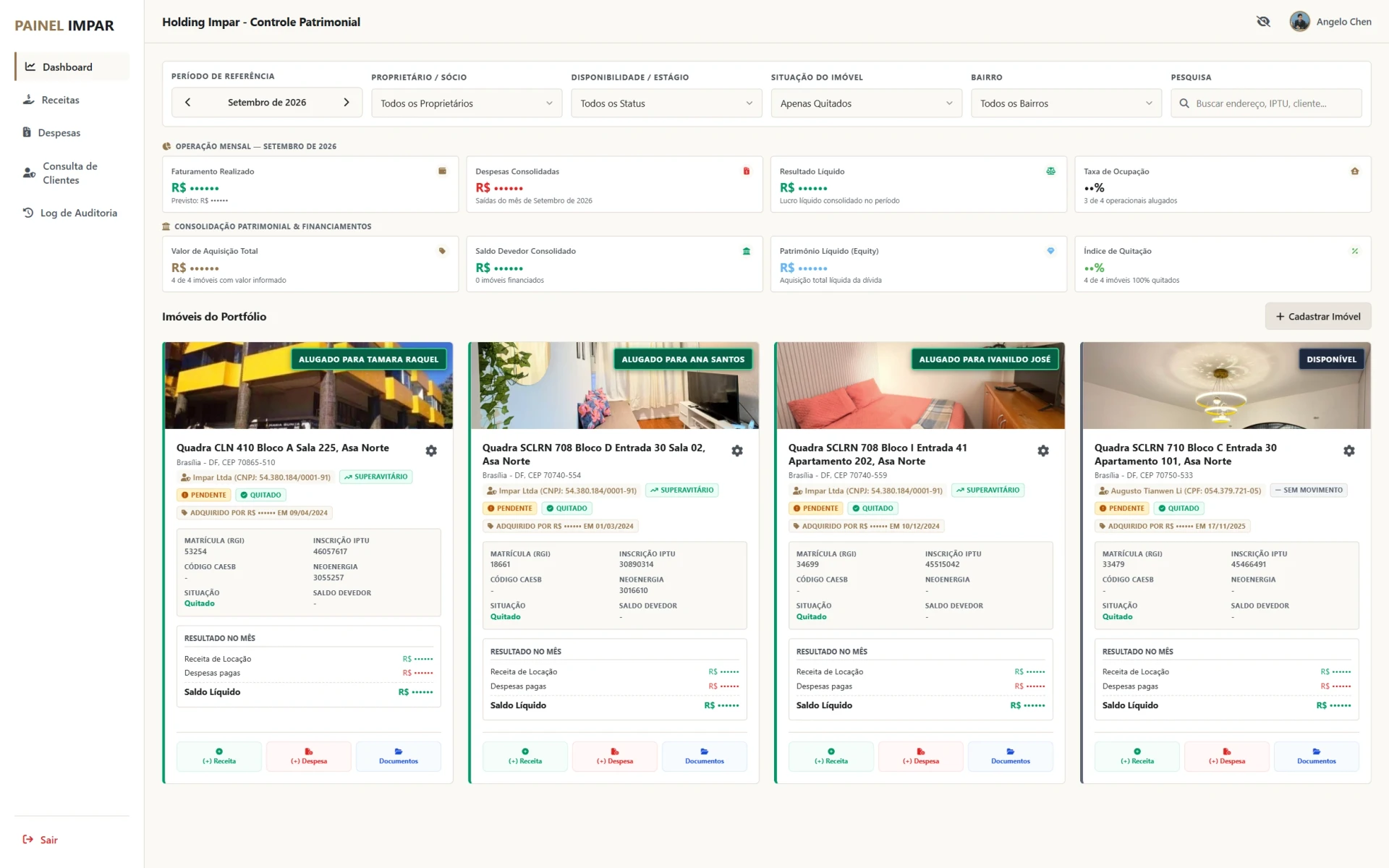Open Log de Auditoria in sidebar

72,213
